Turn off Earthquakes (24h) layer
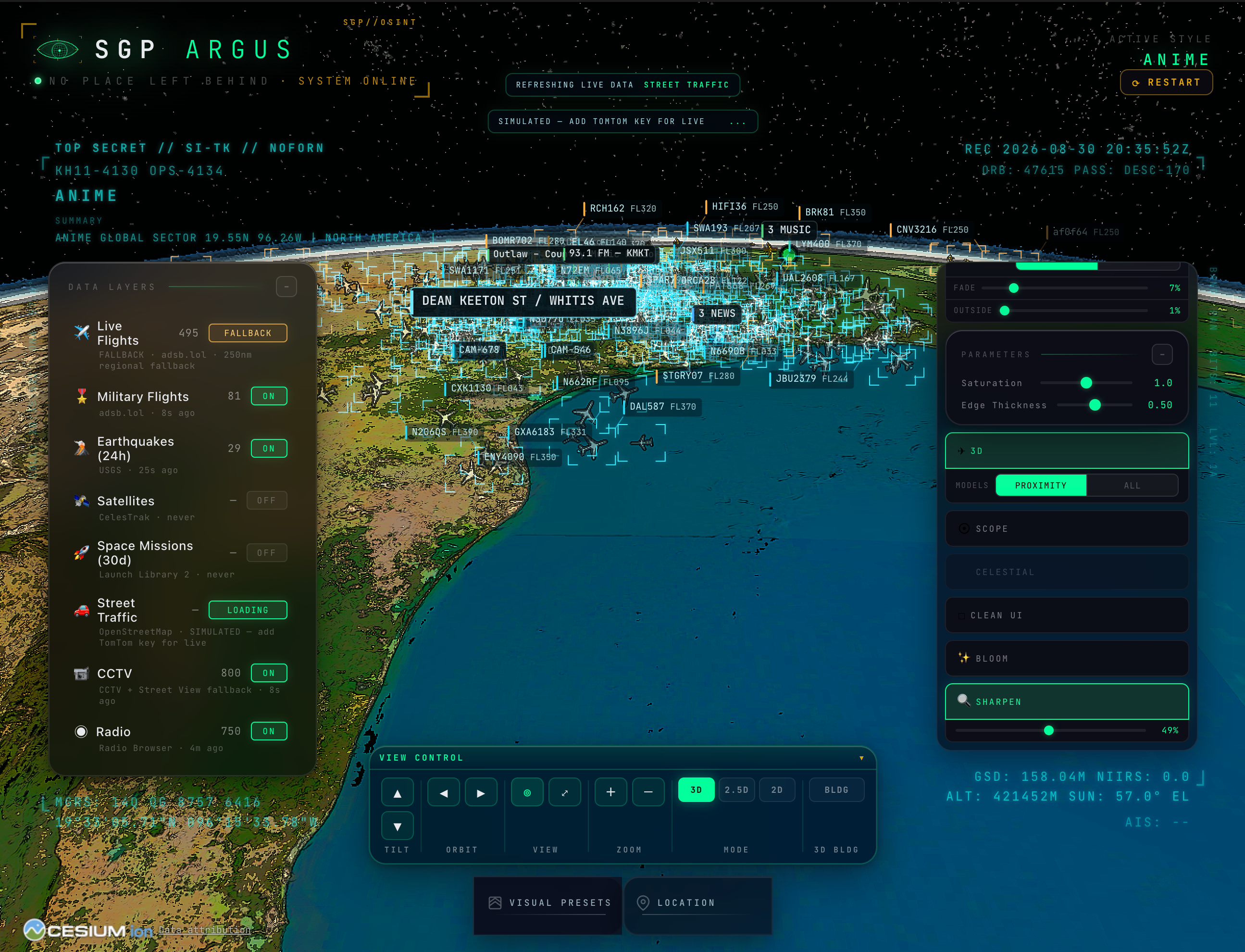This screenshot has height=952, width=1245. [x=269, y=448]
